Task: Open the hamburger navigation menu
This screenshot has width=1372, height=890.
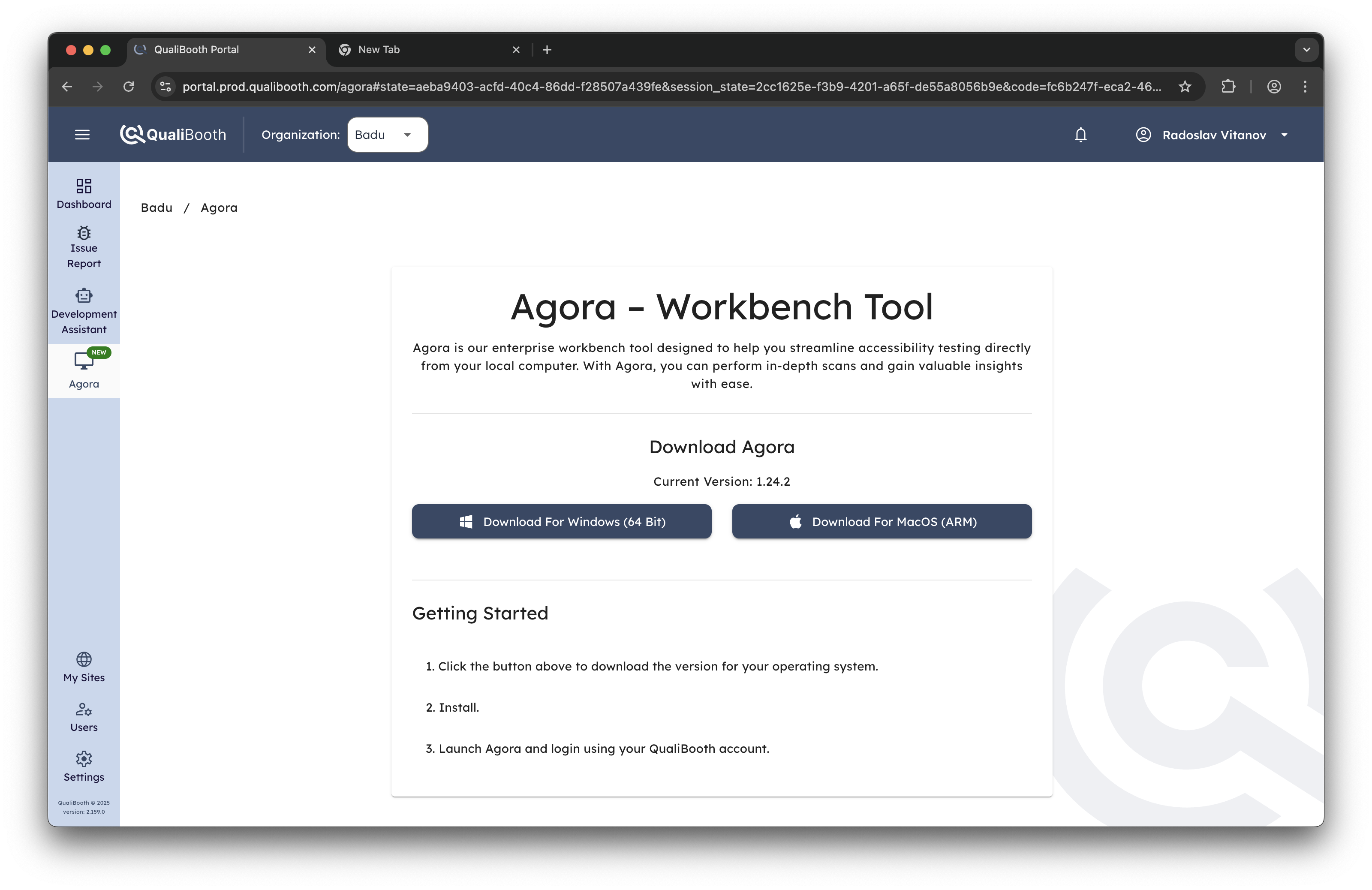Action: [x=82, y=135]
